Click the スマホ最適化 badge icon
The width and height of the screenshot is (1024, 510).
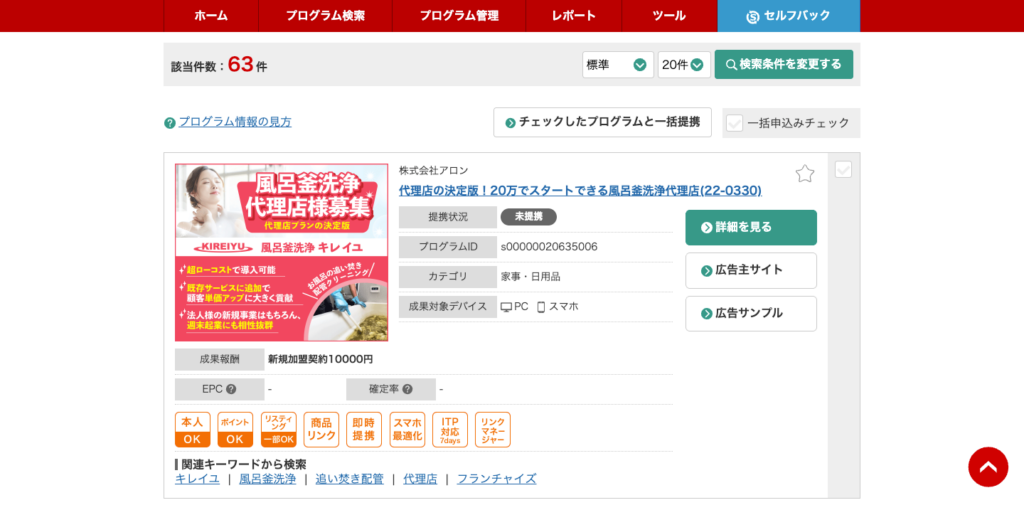(407, 430)
